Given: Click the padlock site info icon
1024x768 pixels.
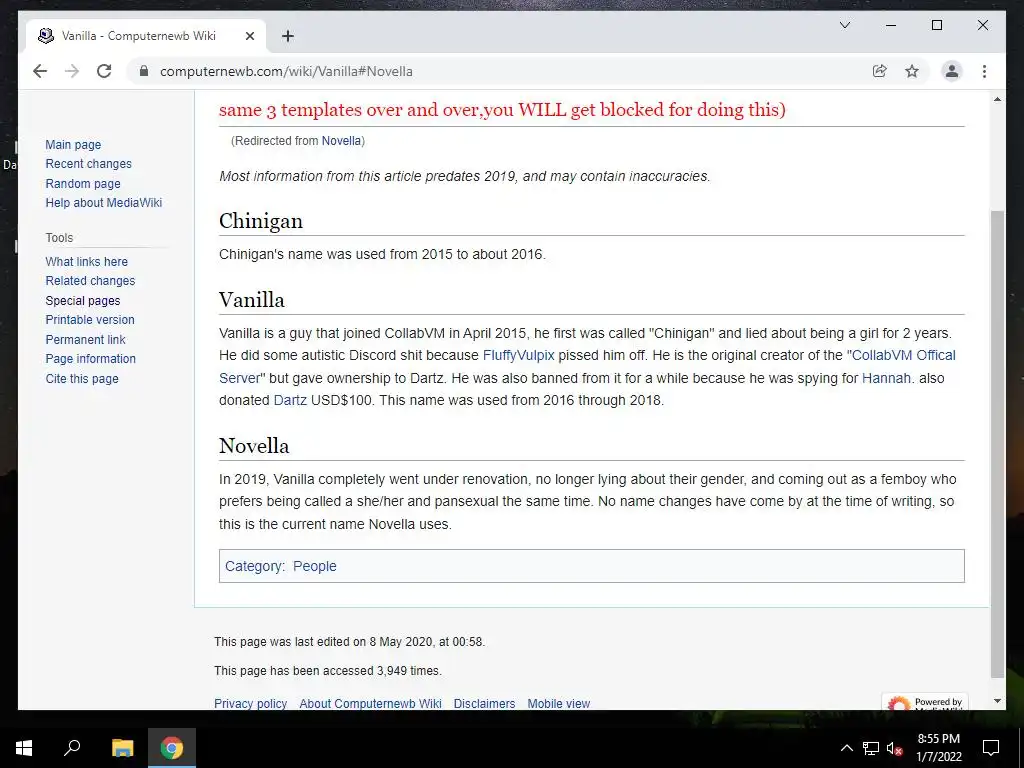Looking at the screenshot, I should pos(144,71).
